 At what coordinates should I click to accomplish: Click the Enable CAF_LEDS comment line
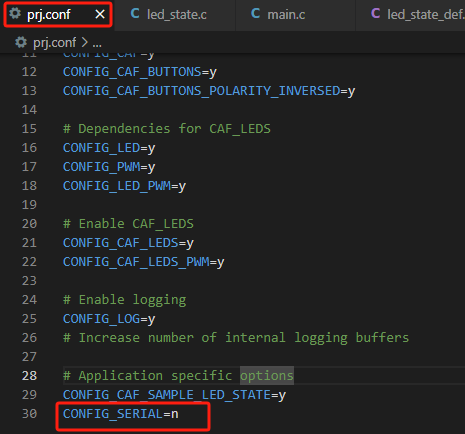click(x=128, y=224)
